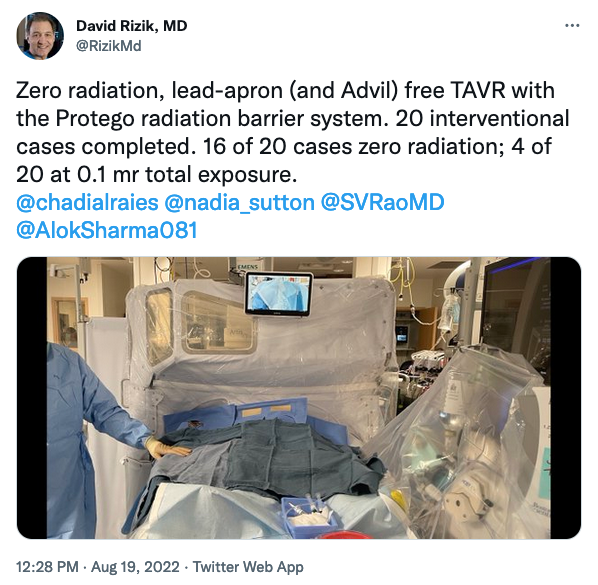
Task: Open David Rizik's profile picture
Action: pos(40,35)
